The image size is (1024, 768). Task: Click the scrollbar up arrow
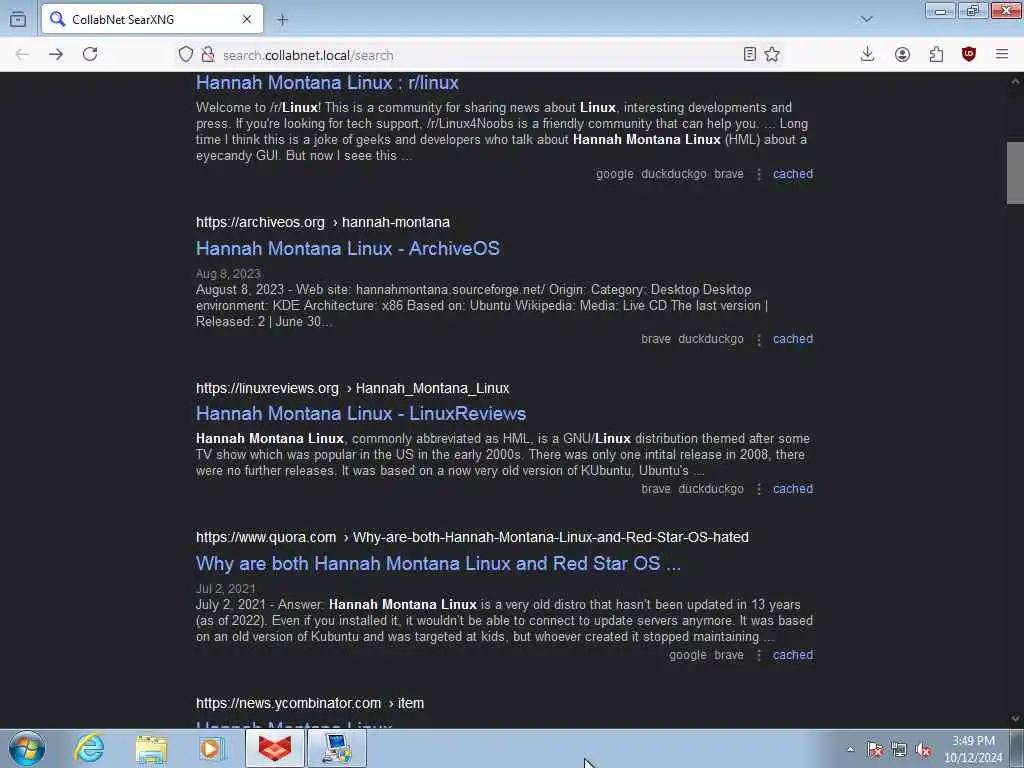(x=1015, y=82)
